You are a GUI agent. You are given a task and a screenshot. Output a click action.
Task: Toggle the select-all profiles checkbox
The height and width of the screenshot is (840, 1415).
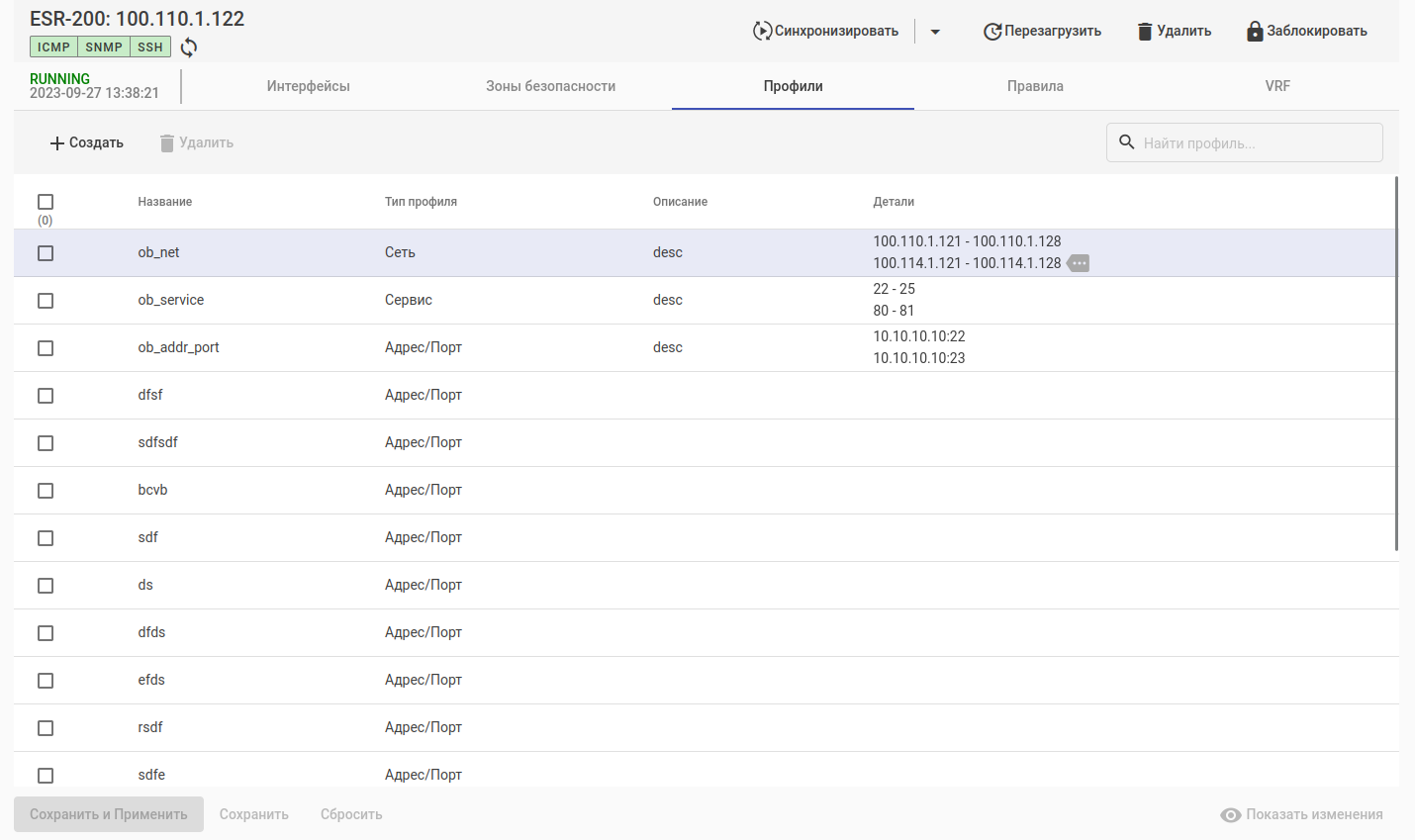[46, 202]
